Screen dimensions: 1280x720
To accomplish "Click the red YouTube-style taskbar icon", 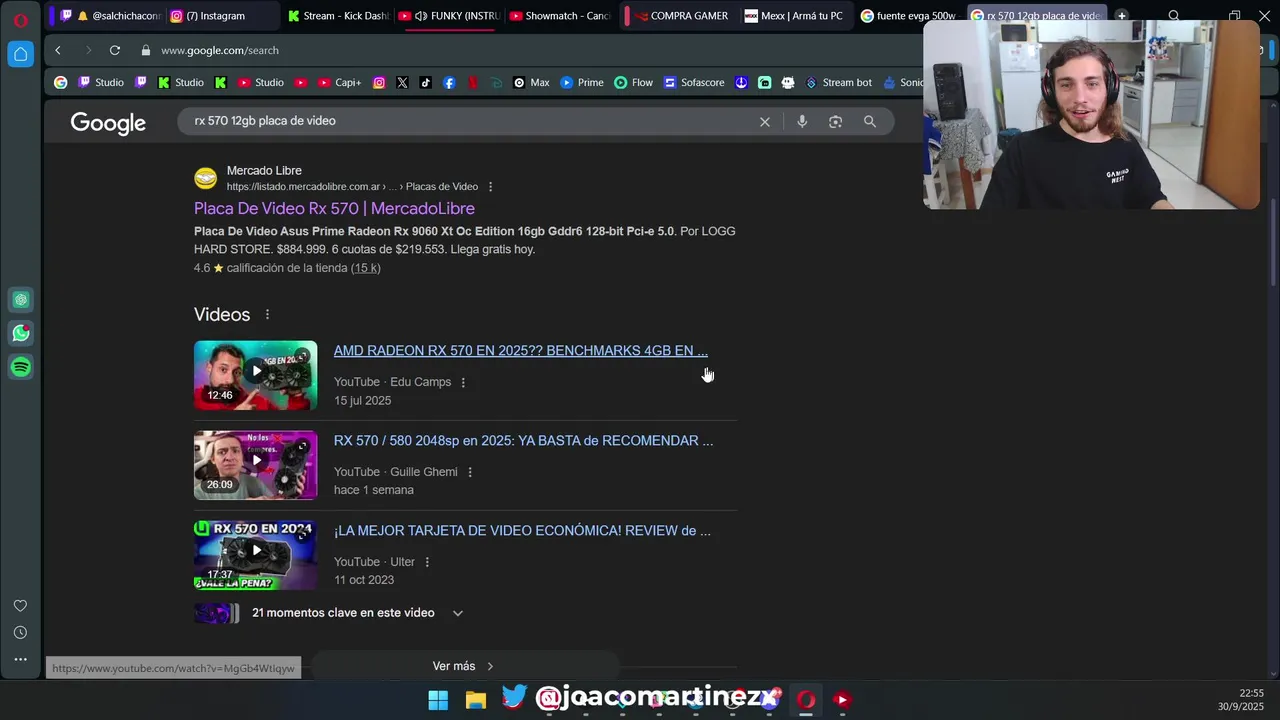I will 842,700.
